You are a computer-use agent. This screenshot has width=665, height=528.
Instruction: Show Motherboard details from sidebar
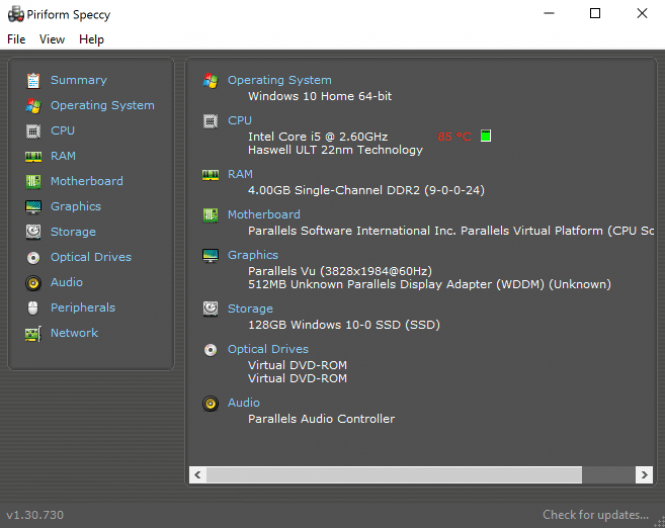[x=87, y=181]
